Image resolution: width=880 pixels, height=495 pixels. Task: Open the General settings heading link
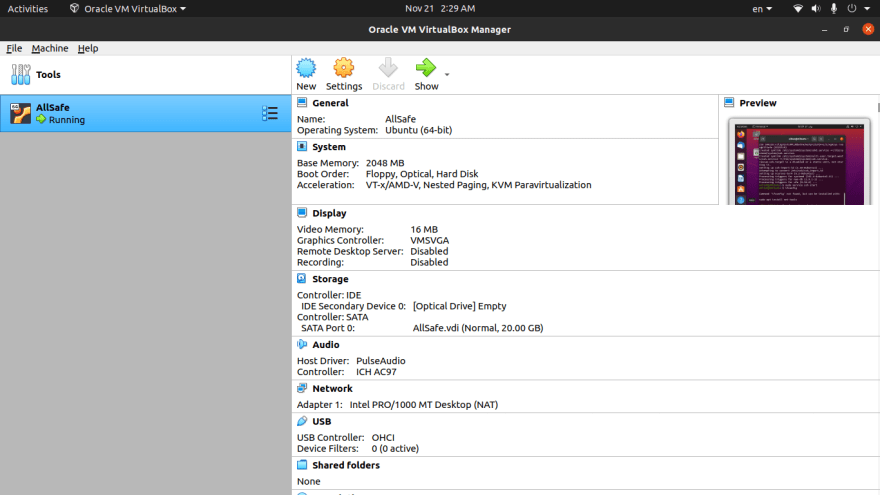(x=330, y=103)
